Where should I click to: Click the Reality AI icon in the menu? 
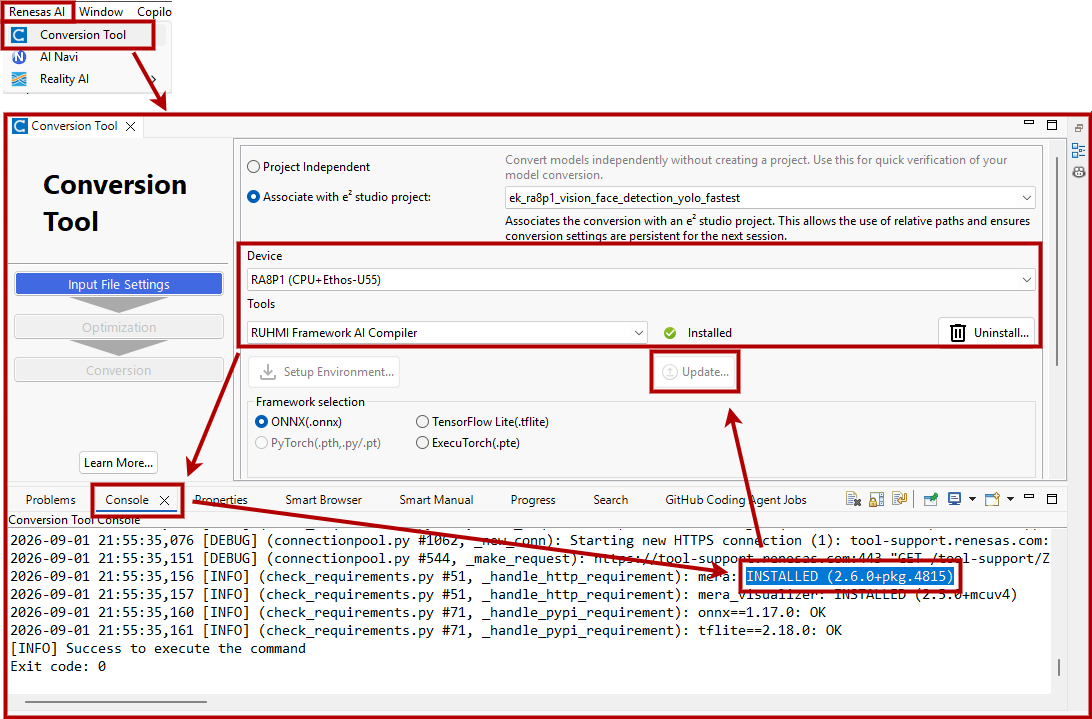tap(20, 79)
